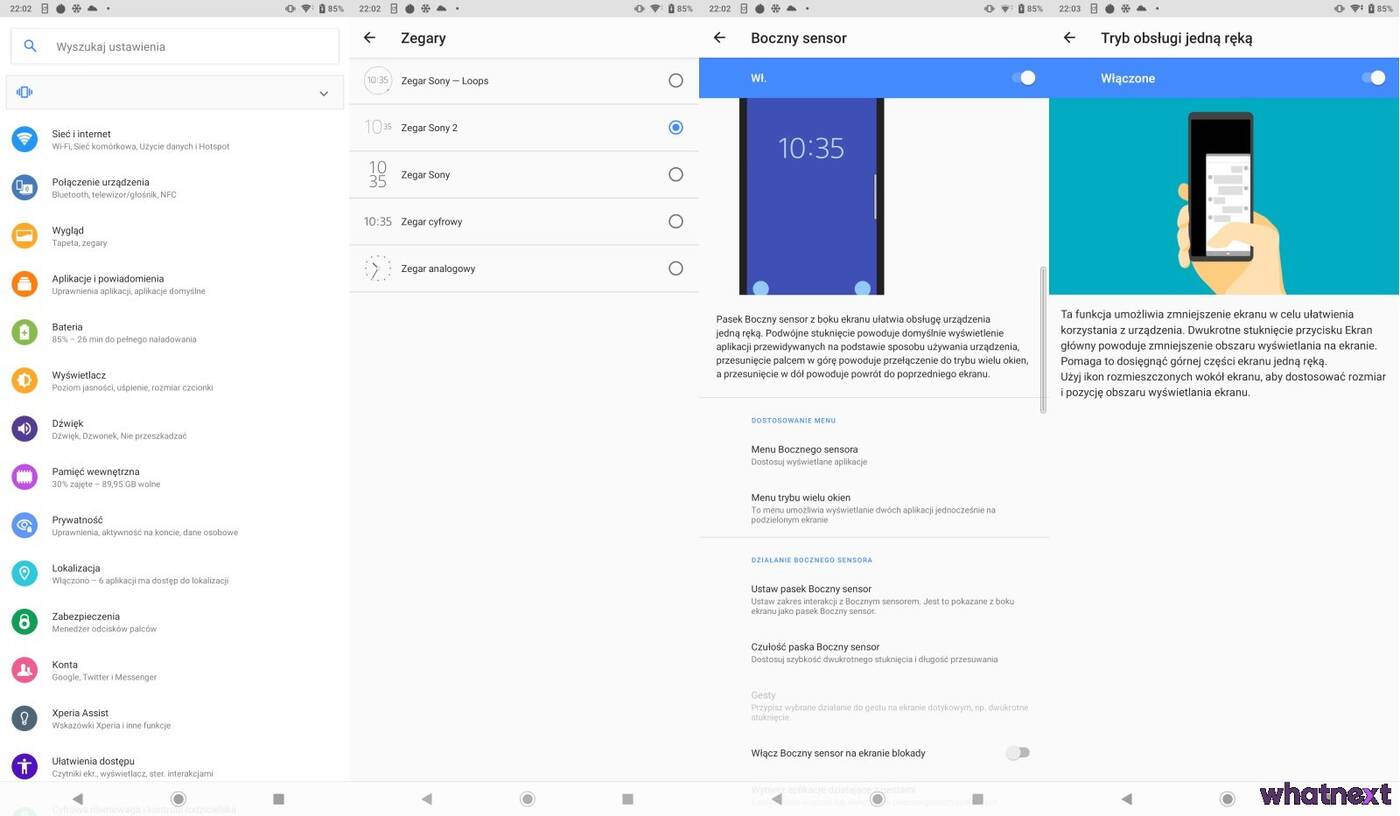Select the Dźwięk settings icon
The height and width of the screenshot is (816, 1400).
(24, 428)
